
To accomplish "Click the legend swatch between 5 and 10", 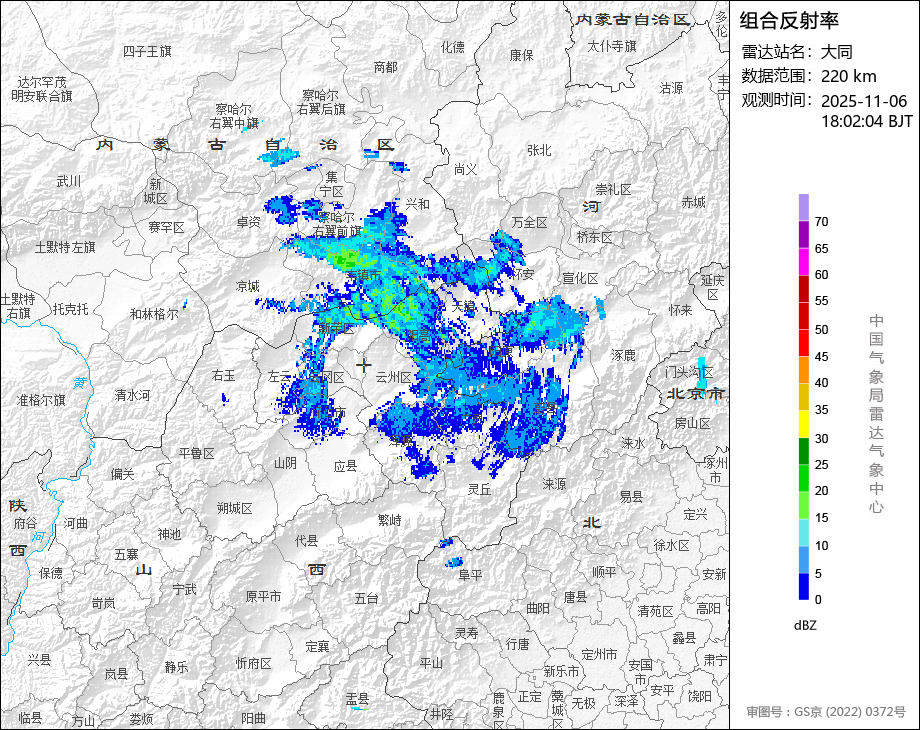I will coord(803,559).
